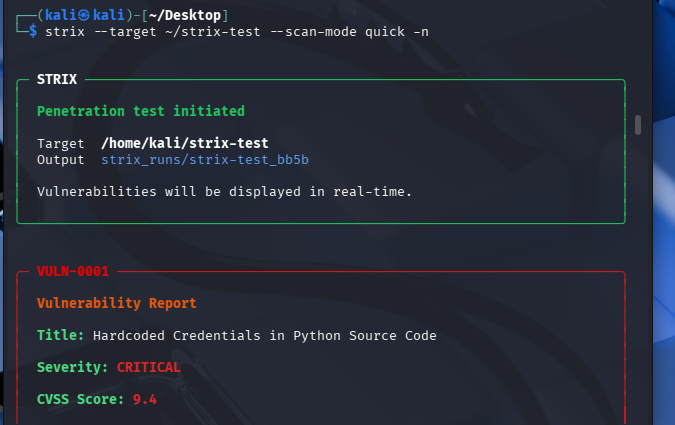Select the "Vulnerability Report" heading
Image resolution: width=675 pixels, height=425 pixels.
tap(117, 303)
